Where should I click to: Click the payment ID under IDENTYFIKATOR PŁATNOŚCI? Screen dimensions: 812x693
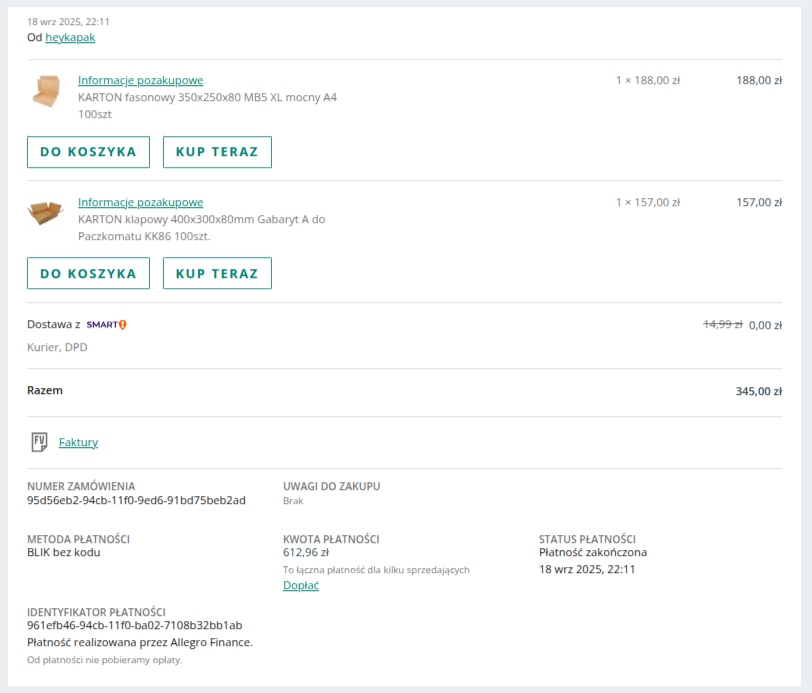coord(134,625)
